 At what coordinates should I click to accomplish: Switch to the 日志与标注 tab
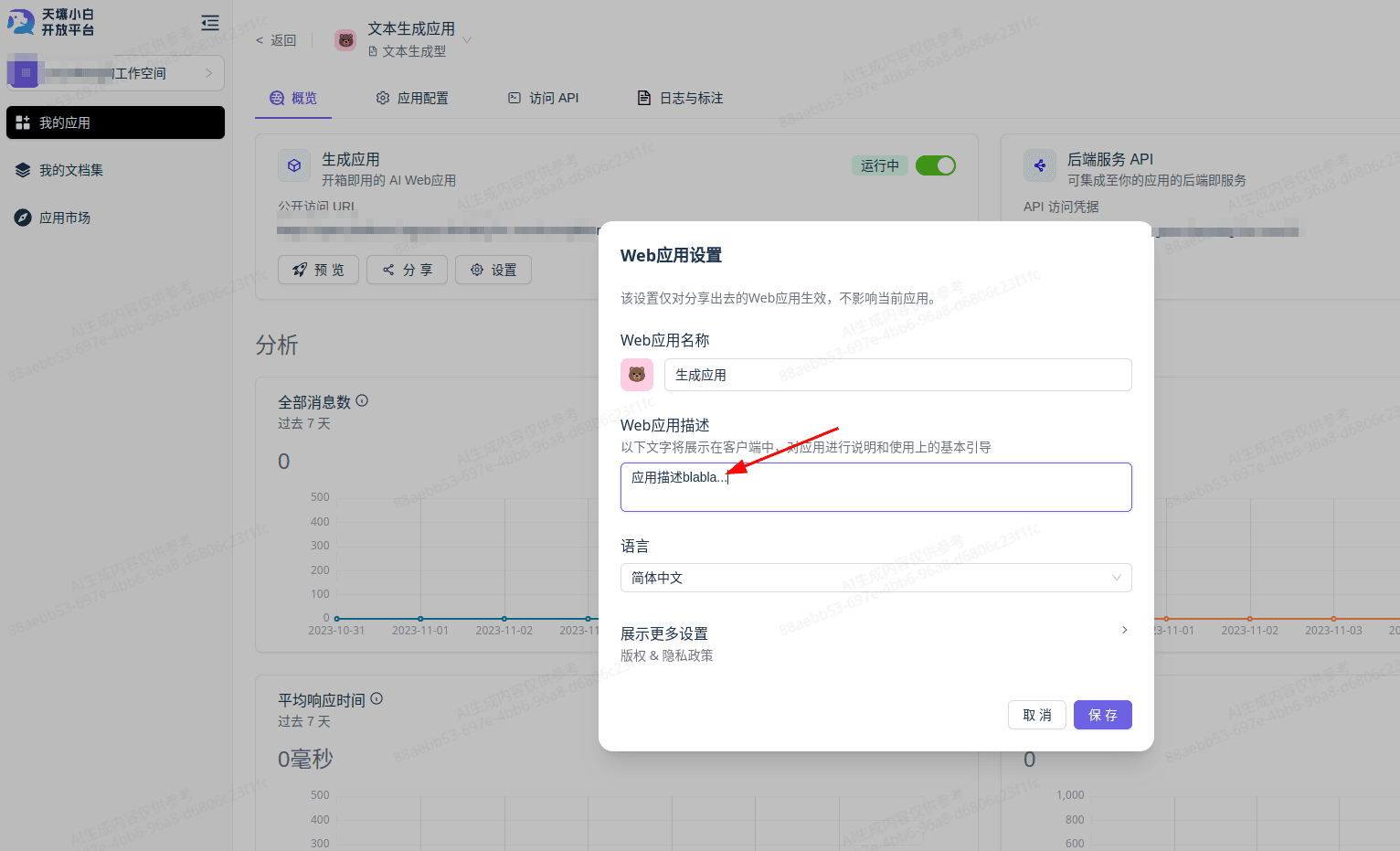(681, 98)
